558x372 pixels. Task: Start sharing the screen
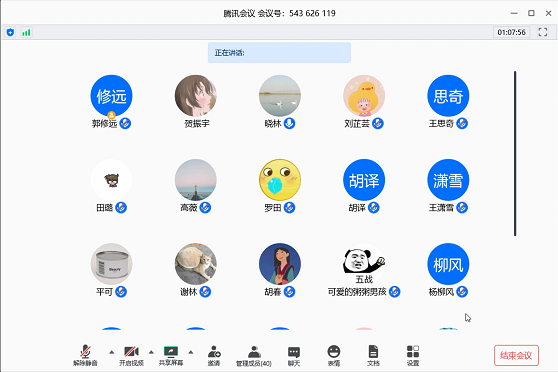pyautogui.click(x=171, y=355)
